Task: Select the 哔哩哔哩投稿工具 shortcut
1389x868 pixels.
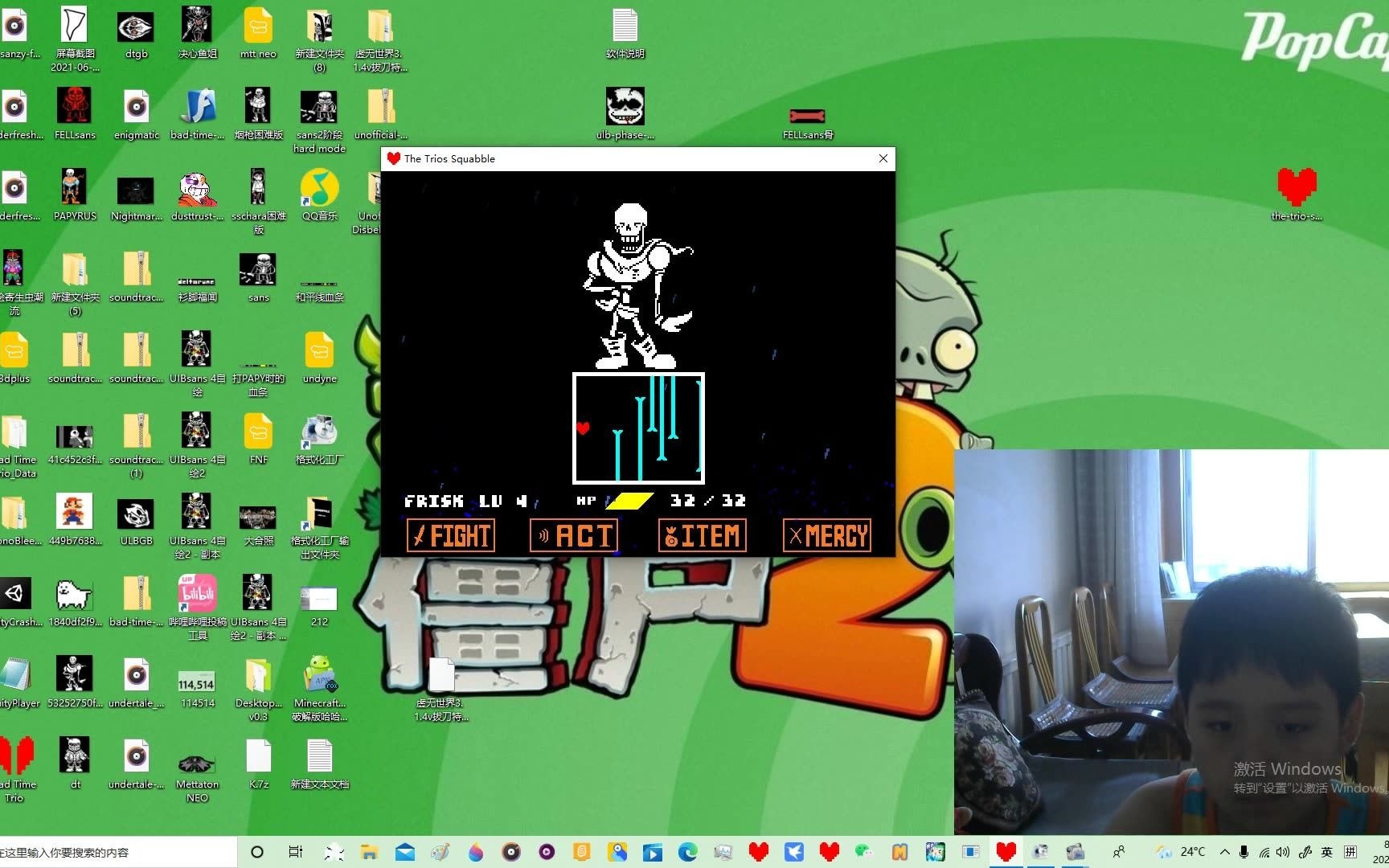Action: tap(198, 608)
